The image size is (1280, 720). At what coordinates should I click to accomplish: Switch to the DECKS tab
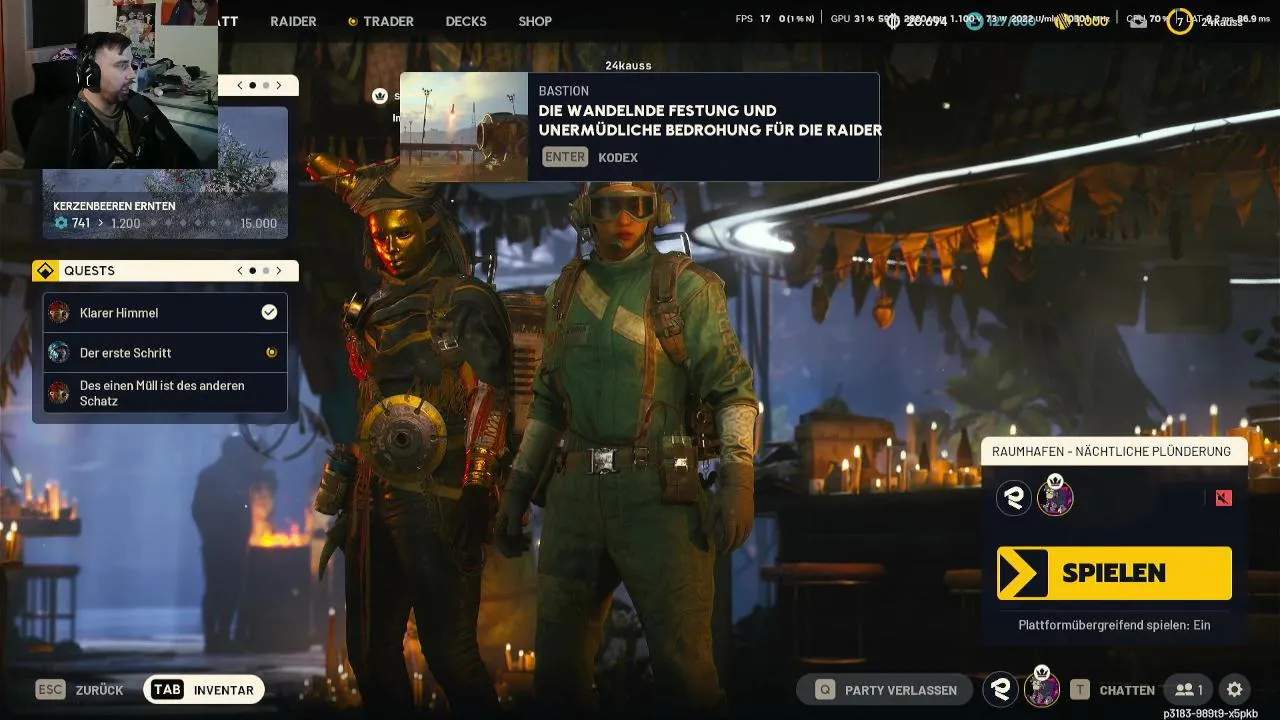pyautogui.click(x=466, y=21)
